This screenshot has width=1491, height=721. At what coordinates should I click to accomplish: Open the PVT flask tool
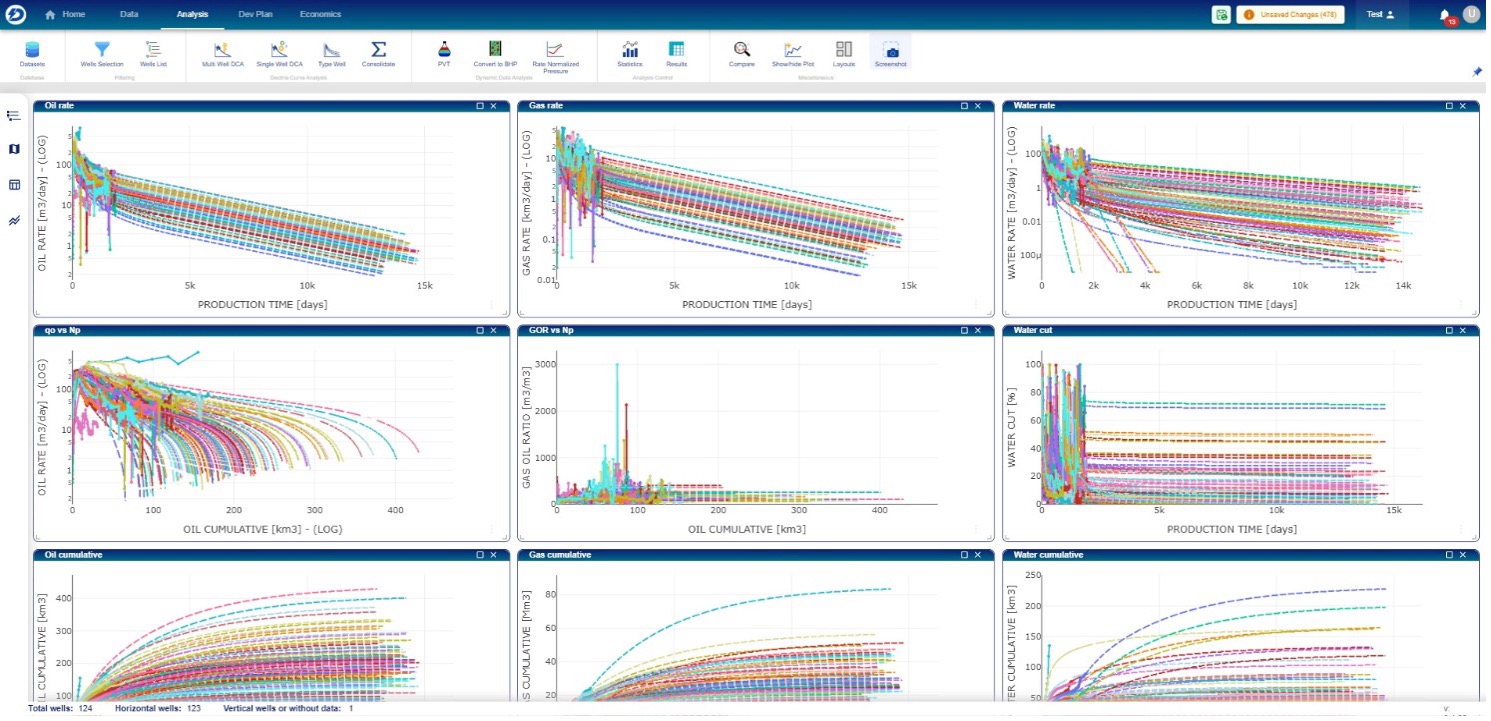pos(444,51)
